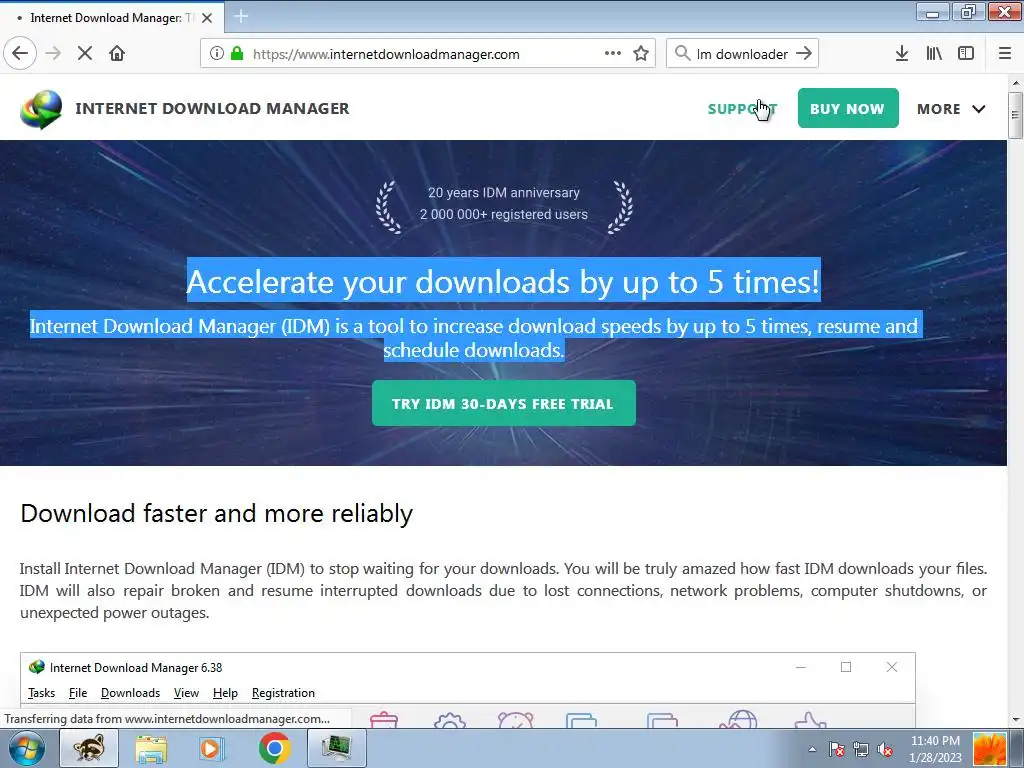The image size is (1024, 768).
Task: Click the Im downloader search field
Action: click(x=742, y=54)
